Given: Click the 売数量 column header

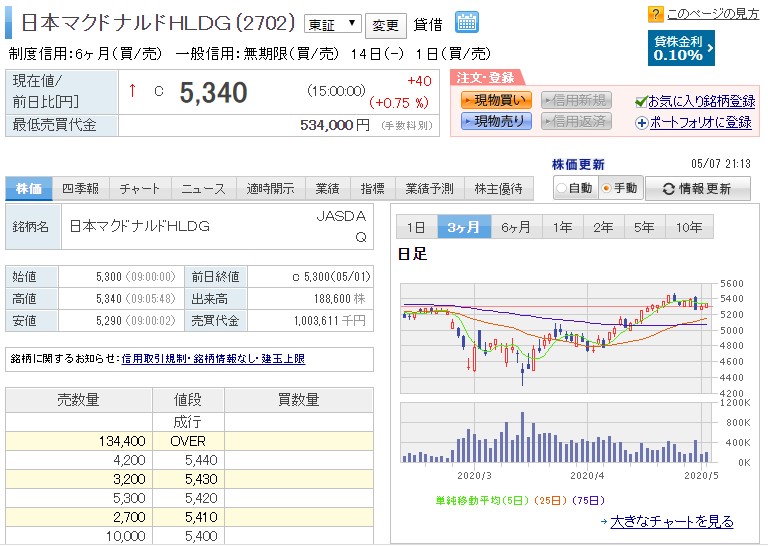Looking at the screenshot, I should click(78, 400).
